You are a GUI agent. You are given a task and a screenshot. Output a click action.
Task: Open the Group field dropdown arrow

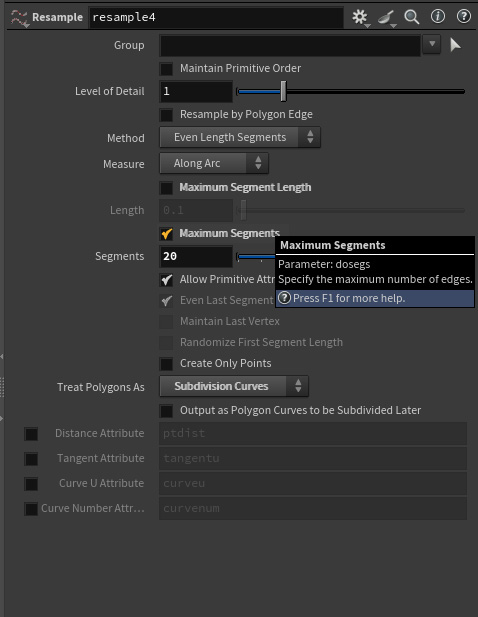point(432,44)
